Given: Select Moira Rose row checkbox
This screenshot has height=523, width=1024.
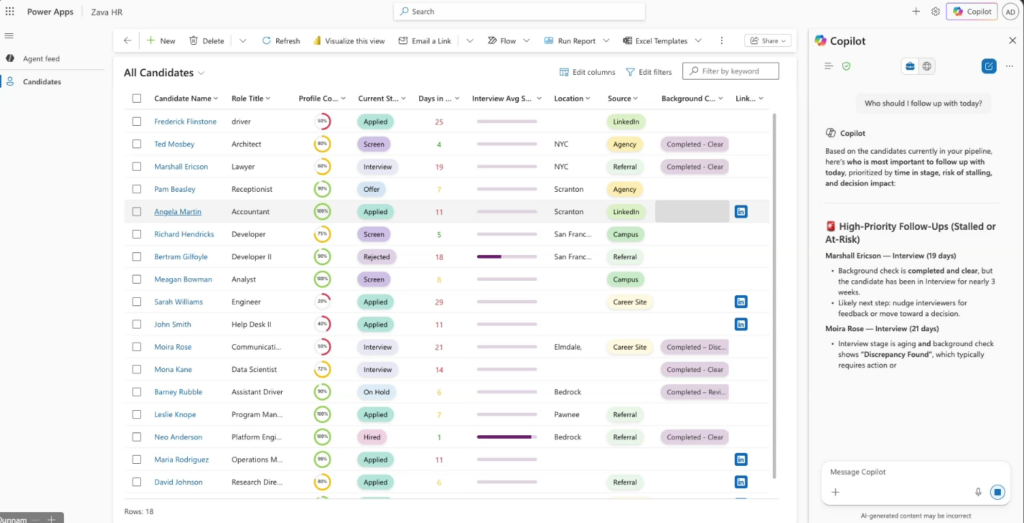Looking at the screenshot, I should [137, 347].
